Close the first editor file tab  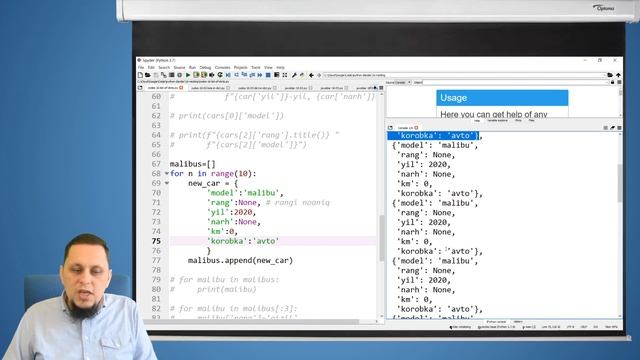click(x=181, y=88)
